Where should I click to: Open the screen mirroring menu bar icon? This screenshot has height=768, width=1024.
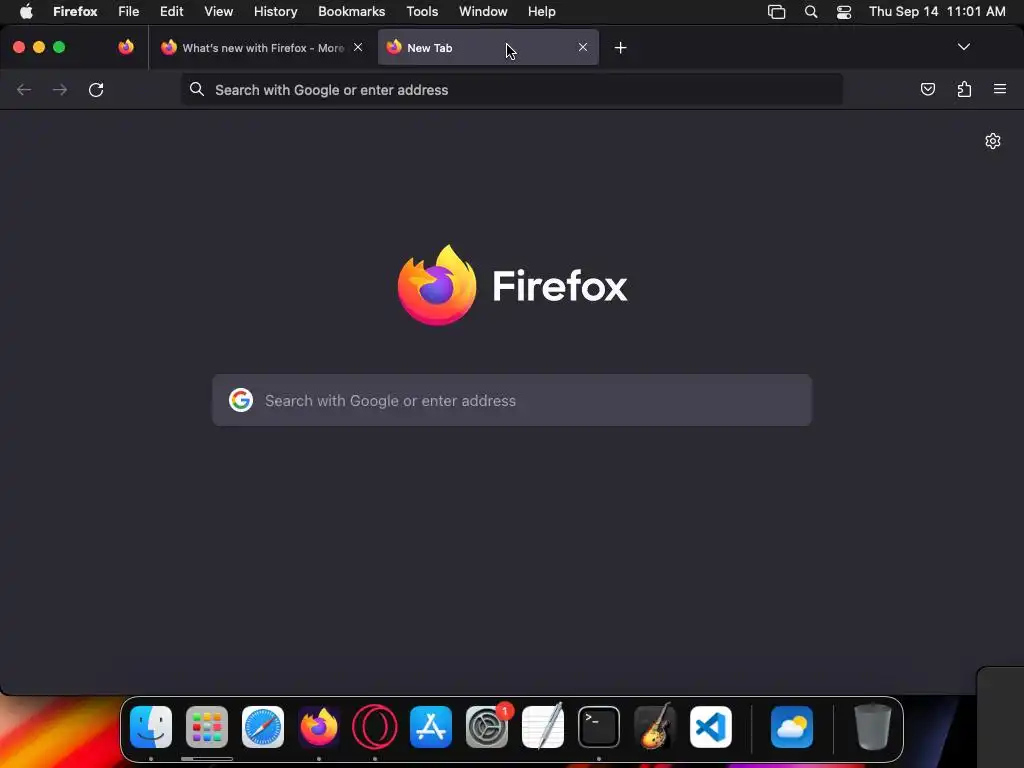click(x=776, y=12)
